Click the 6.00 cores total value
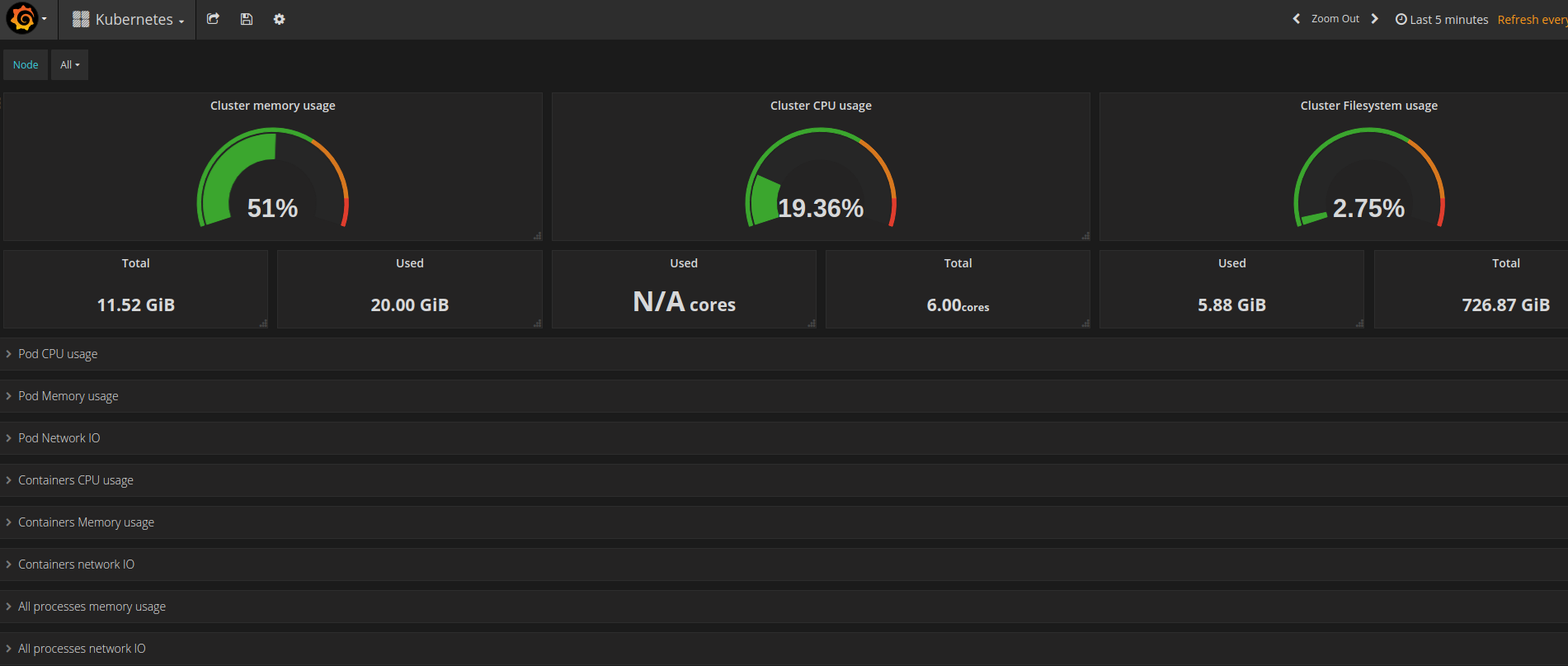Image resolution: width=1568 pixels, height=666 pixels. point(958,305)
